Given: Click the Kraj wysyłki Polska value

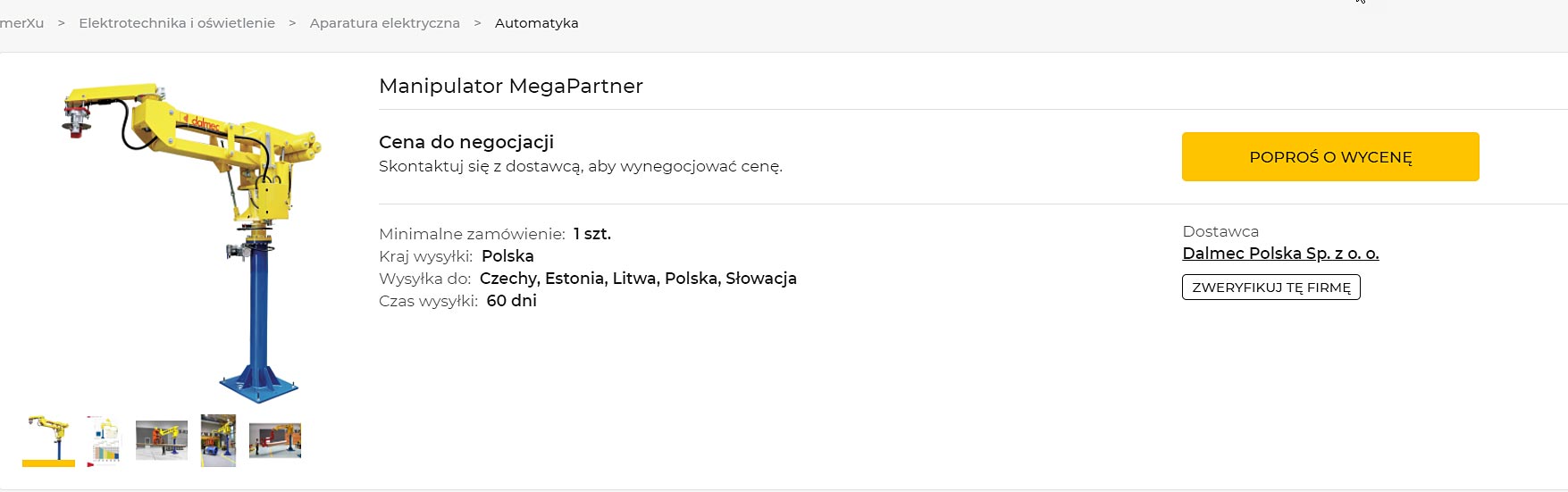Looking at the screenshot, I should (507, 256).
